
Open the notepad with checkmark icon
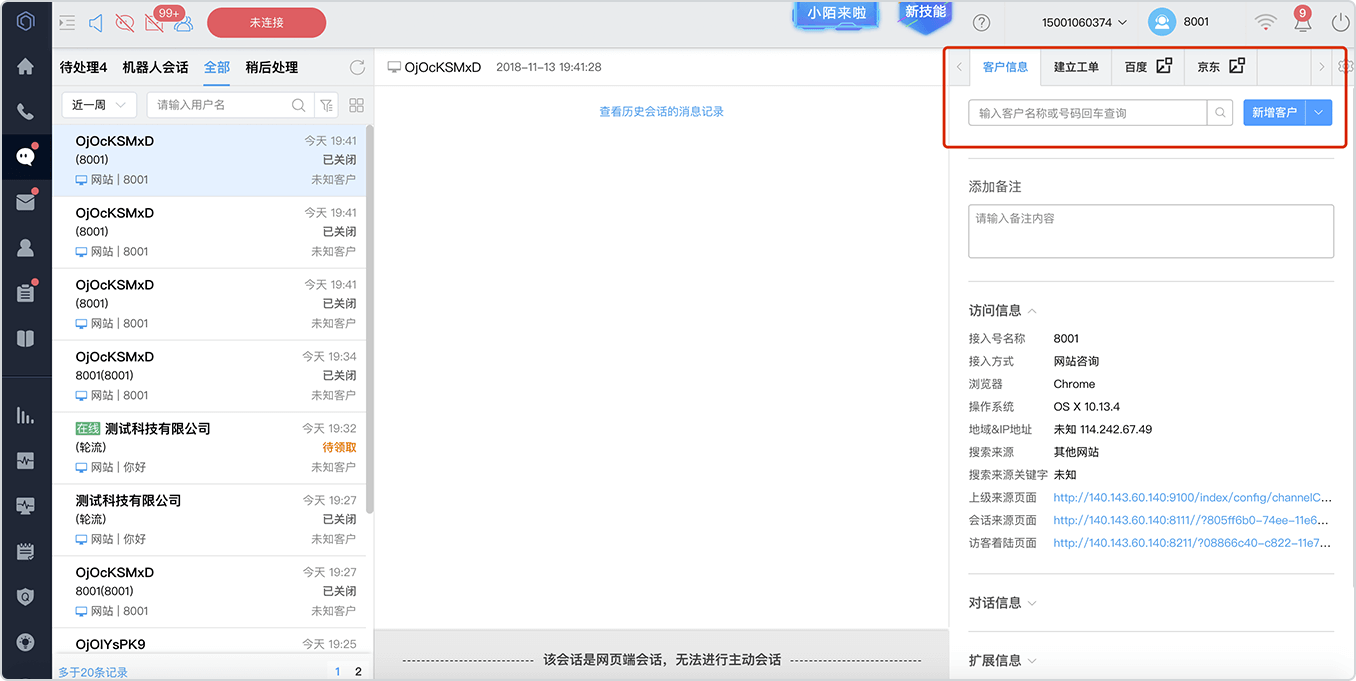25,551
